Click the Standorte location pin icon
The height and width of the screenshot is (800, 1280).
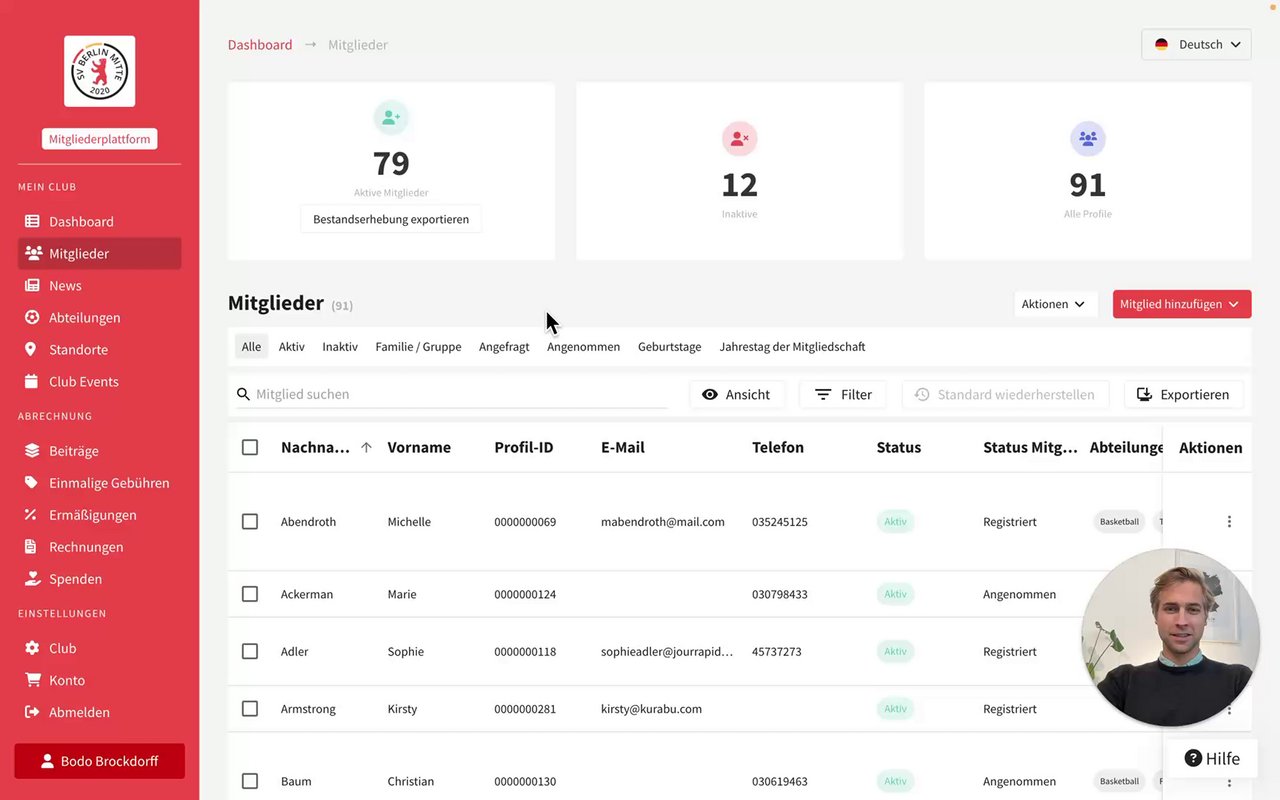point(32,349)
